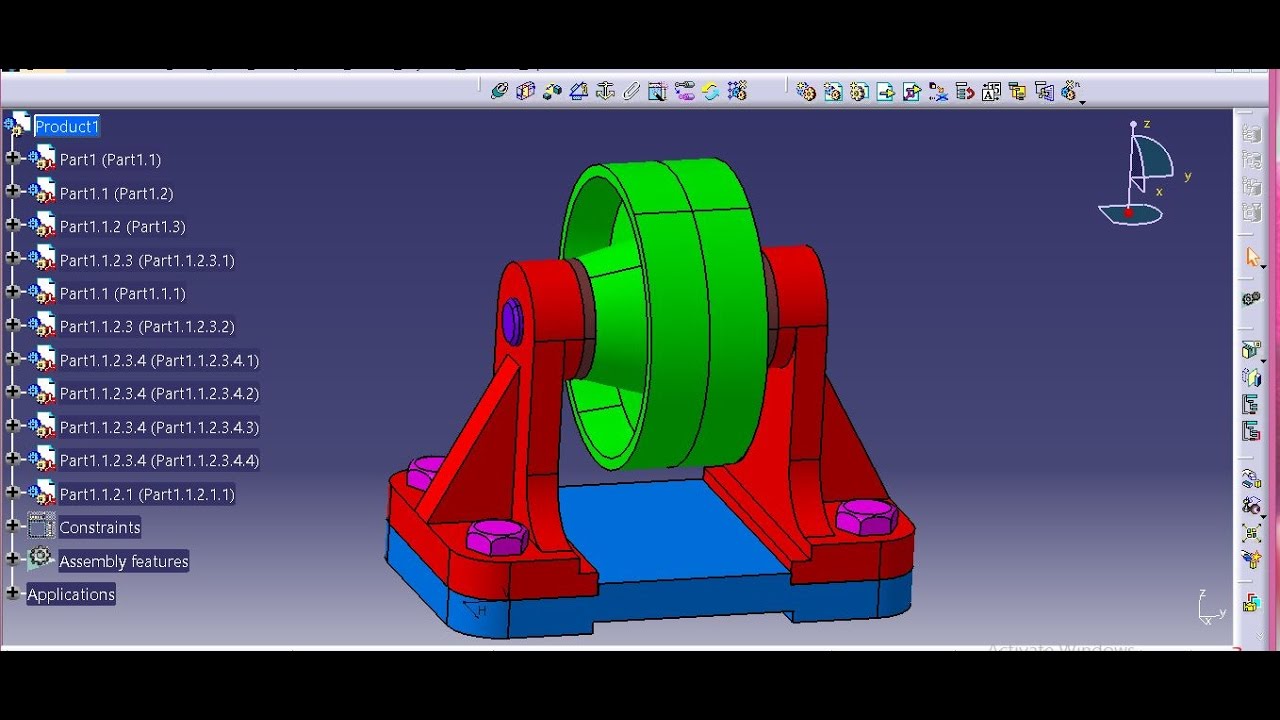Viewport: 1280px width, 720px height.
Task: Select the Product1 root node
Action: point(67,126)
